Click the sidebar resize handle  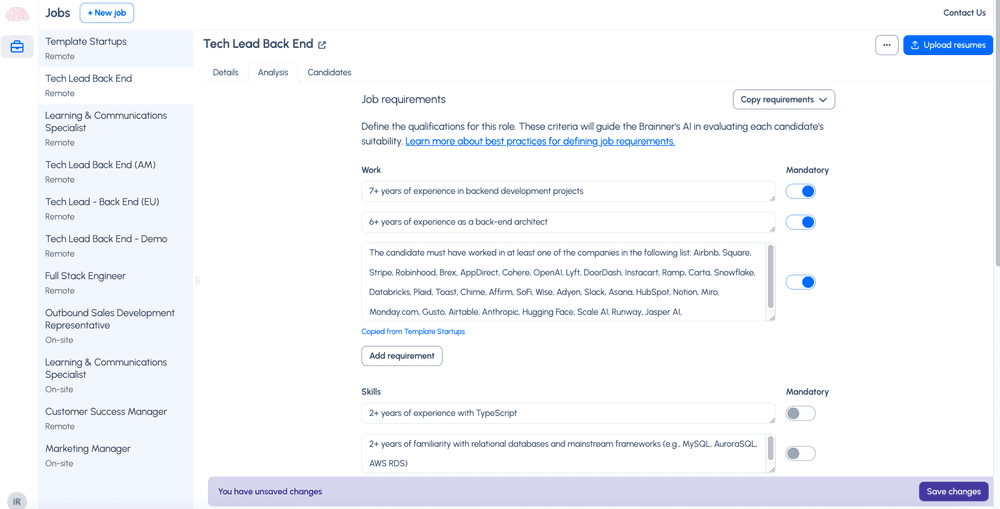pyautogui.click(x=197, y=281)
